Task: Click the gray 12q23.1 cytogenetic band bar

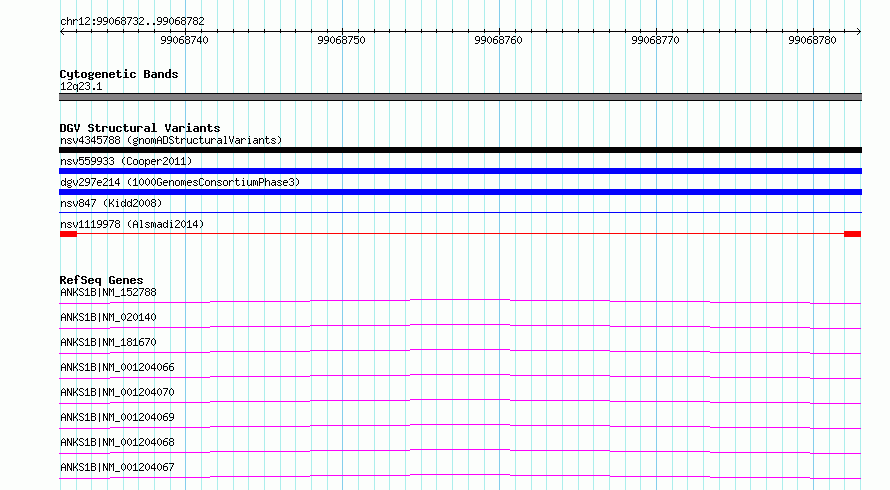Action: pos(460,97)
